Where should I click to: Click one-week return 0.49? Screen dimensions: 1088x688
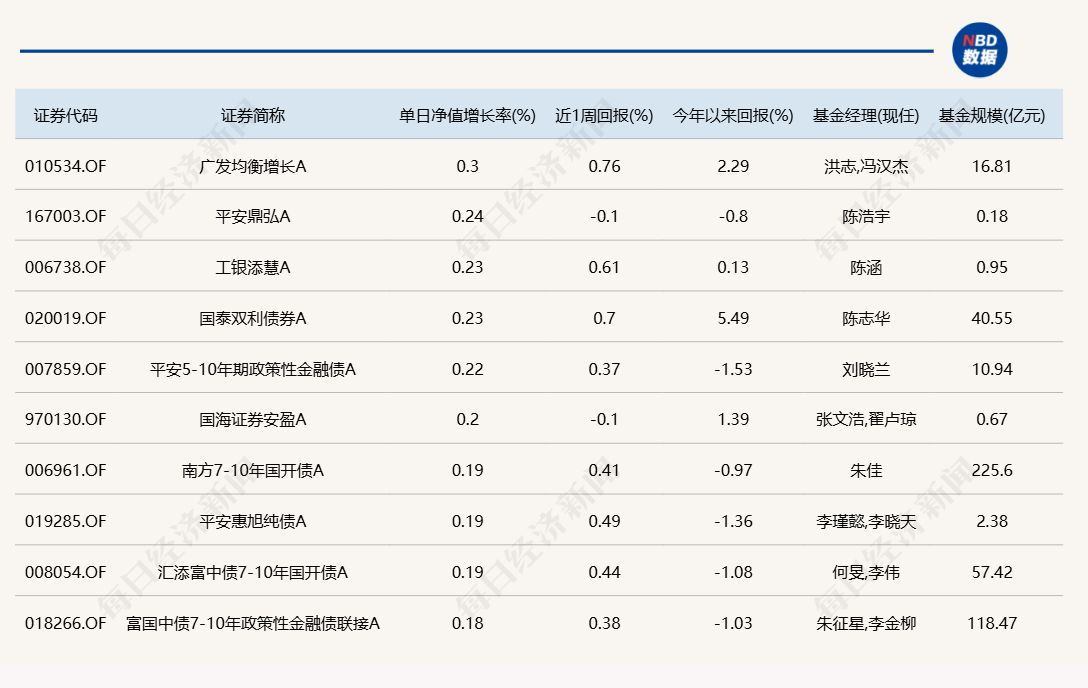(604, 522)
